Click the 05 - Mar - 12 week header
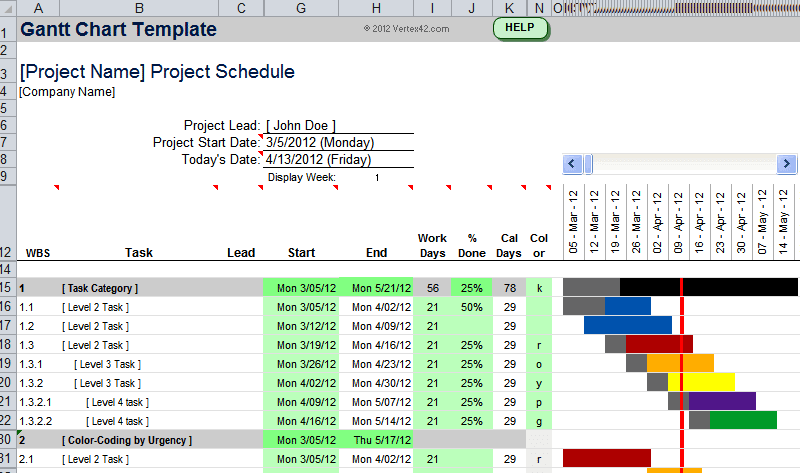The height and width of the screenshot is (473, 800). click(x=574, y=220)
